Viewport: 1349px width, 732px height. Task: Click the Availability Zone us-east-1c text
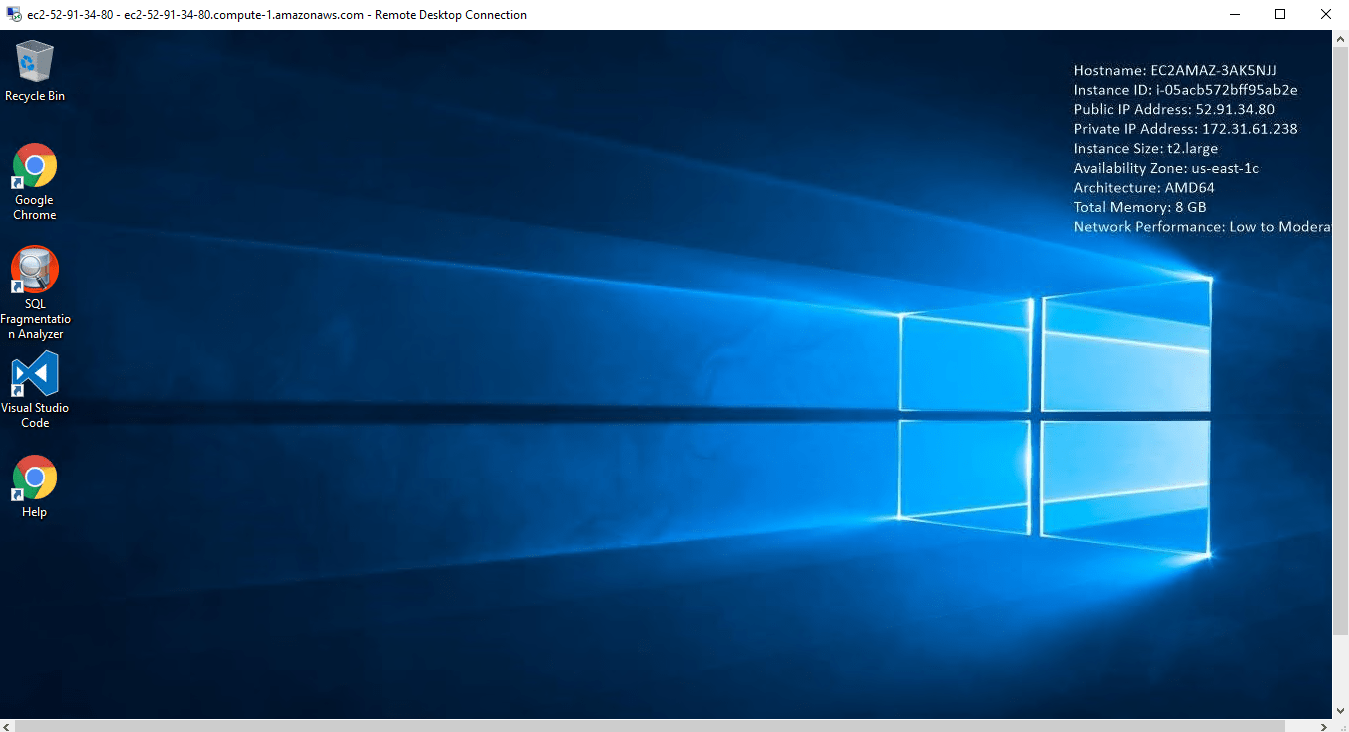(x=1166, y=168)
